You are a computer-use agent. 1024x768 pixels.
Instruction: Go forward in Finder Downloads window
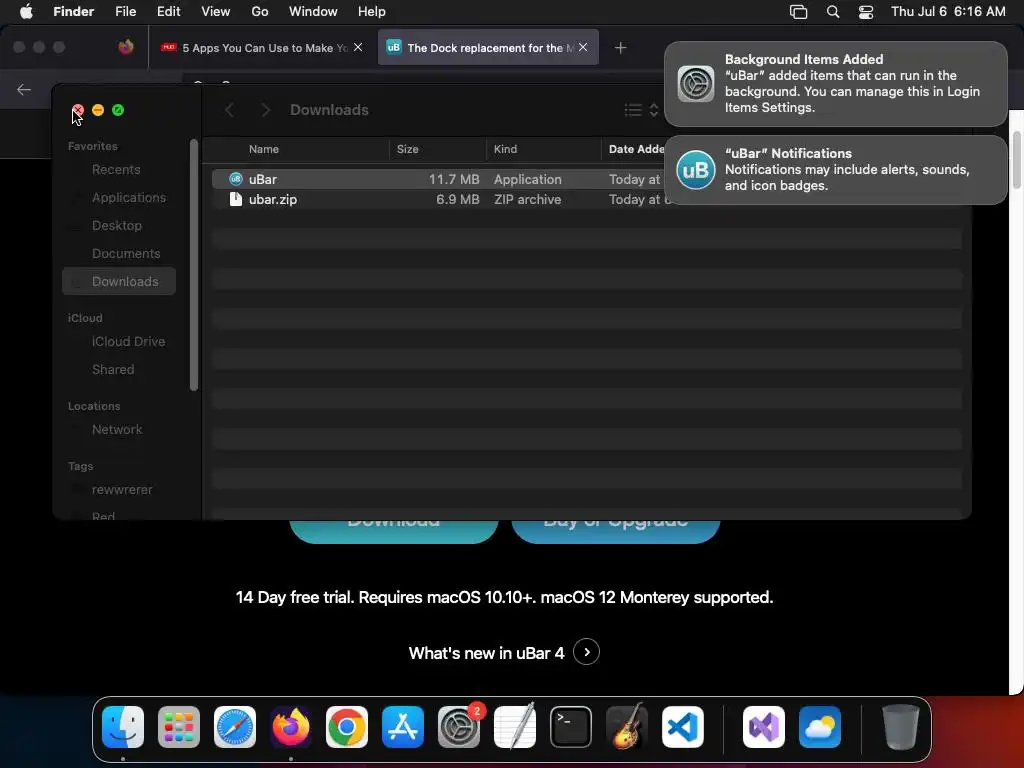(265, 110)
